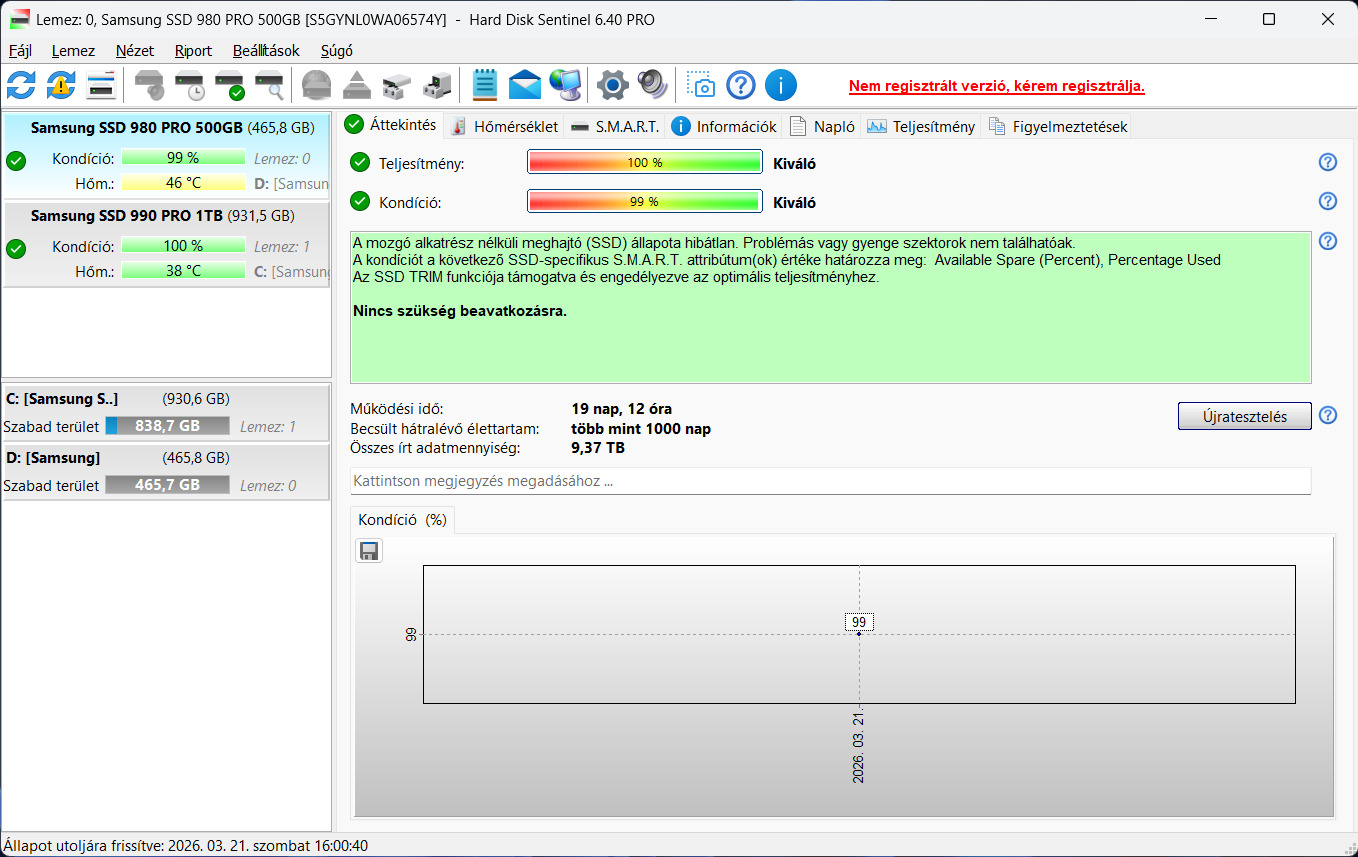Screen dimensions: 1358x857
Task: Click the speaker sound toolbar icon
Action: pyautogui.click(x=652, y=85)
